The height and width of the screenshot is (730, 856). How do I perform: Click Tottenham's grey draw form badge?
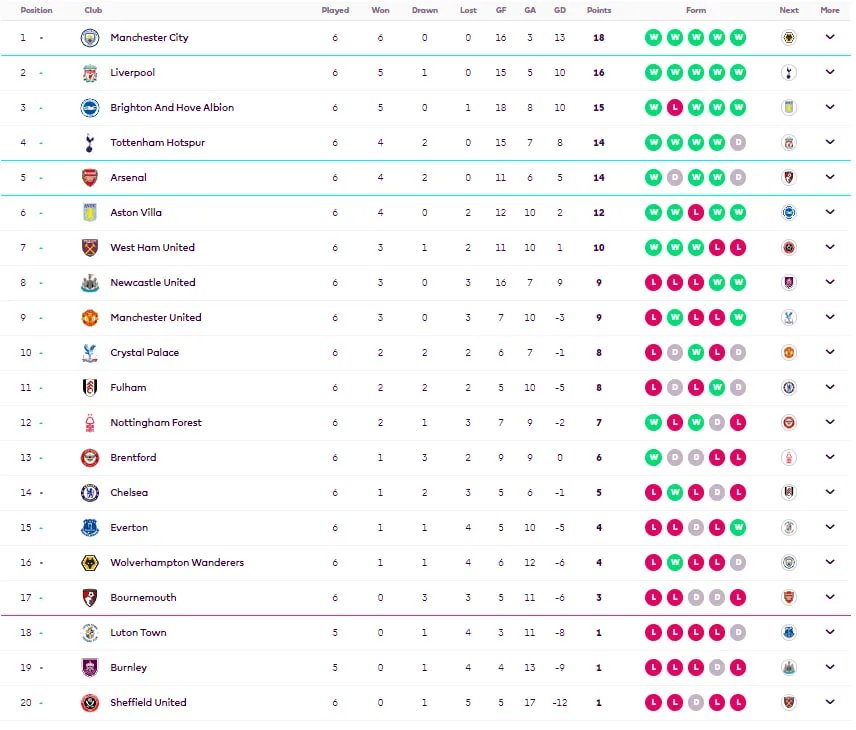[x=738, y=143]
